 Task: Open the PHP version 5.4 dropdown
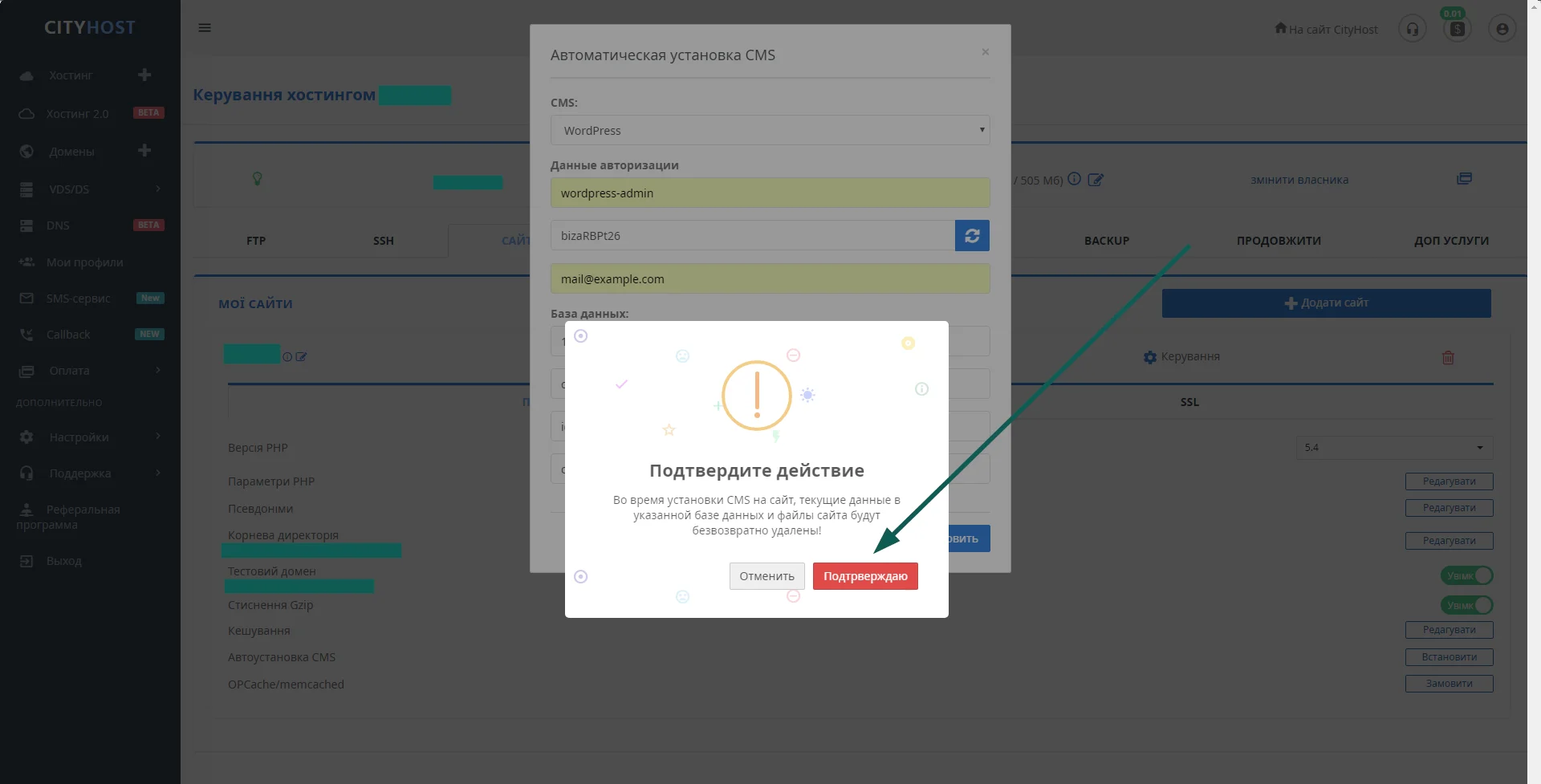click(x=1394, y=448)
